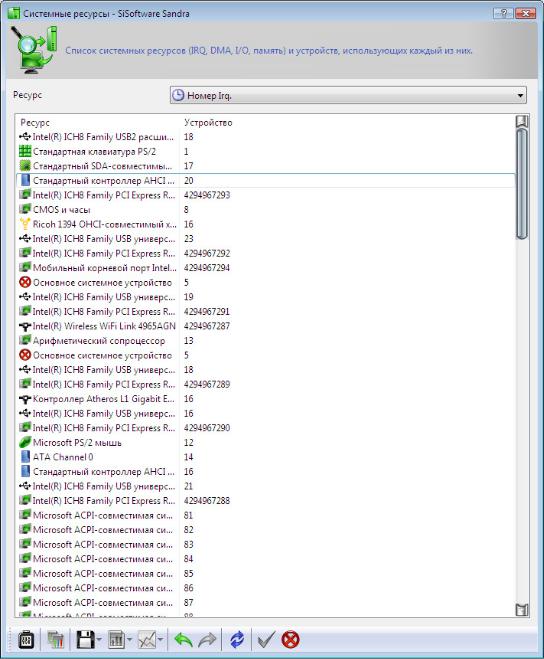
Task: Click the report table toolbar icon
Action: [x=116, y=640]
